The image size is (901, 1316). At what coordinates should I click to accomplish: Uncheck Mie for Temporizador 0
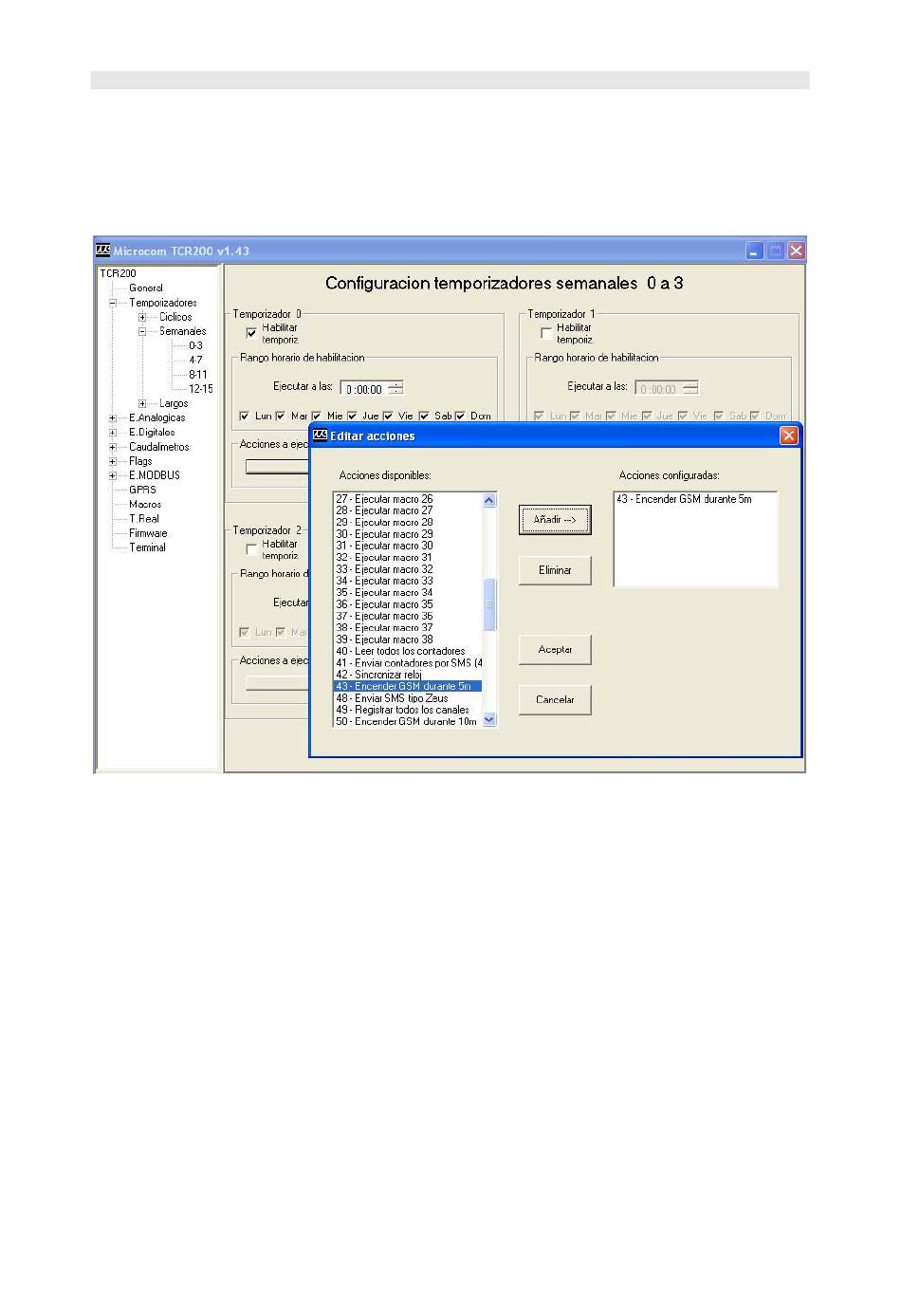click(x=317, y=416)
